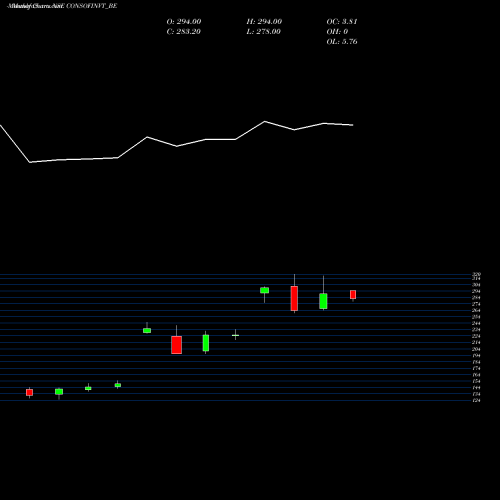Click the 124 price axis label

[x=476, y=400]
